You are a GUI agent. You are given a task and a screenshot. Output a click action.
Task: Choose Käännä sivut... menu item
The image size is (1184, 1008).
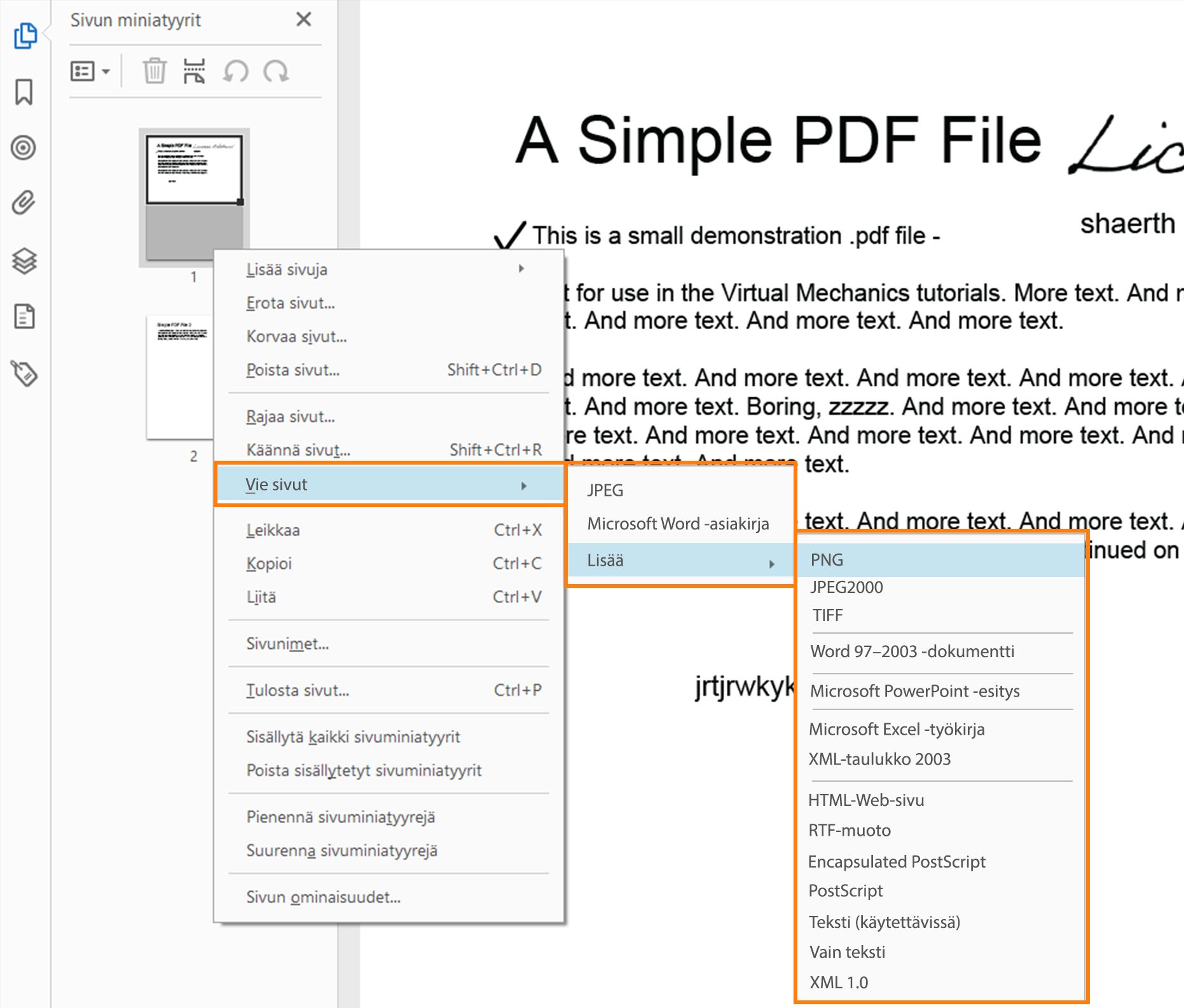[389, 450]
